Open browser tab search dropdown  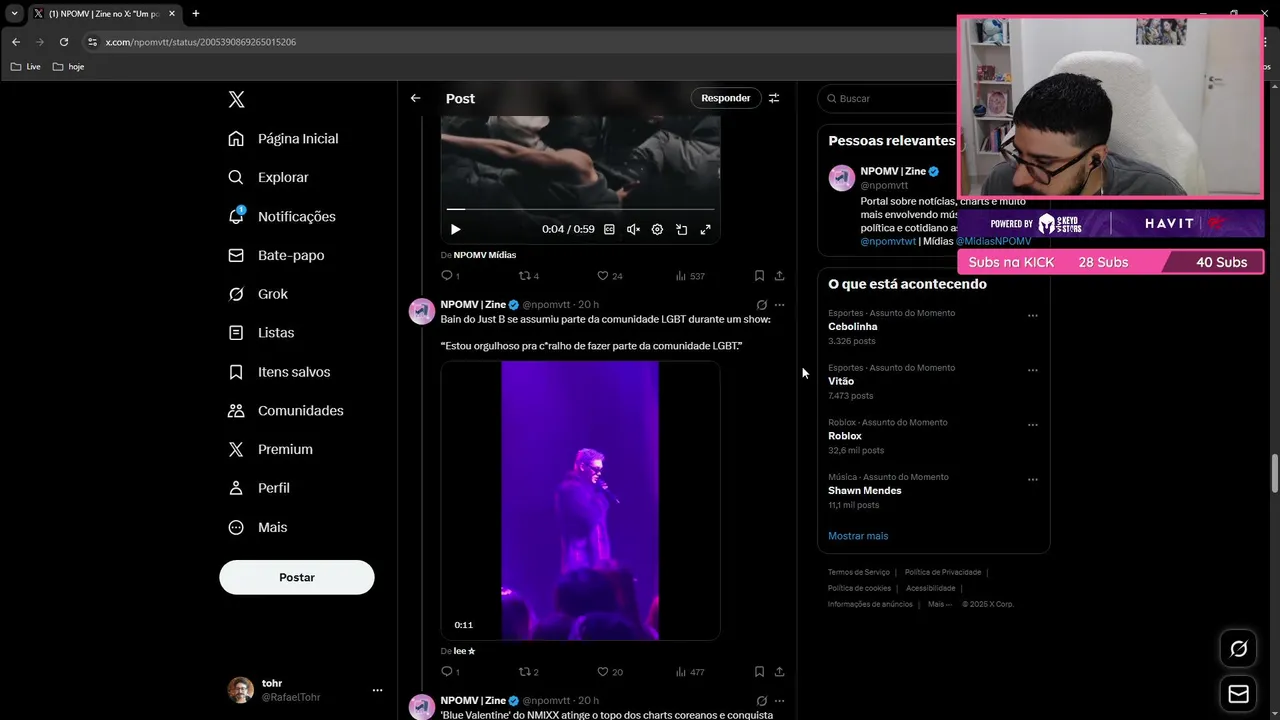pos(14,14)
